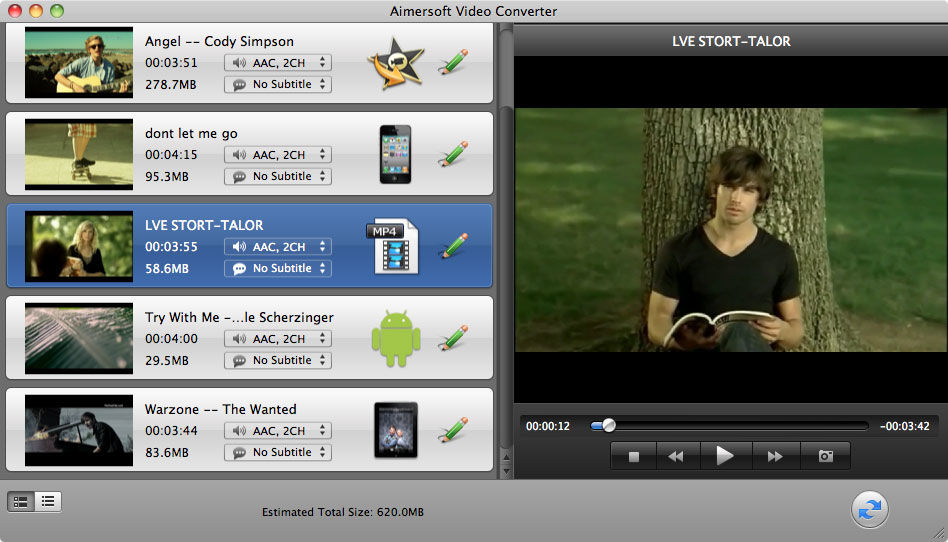This screenshot has height=542, width=948.
Task: Click the playback progress slider knob
Action: pos(609,426)
